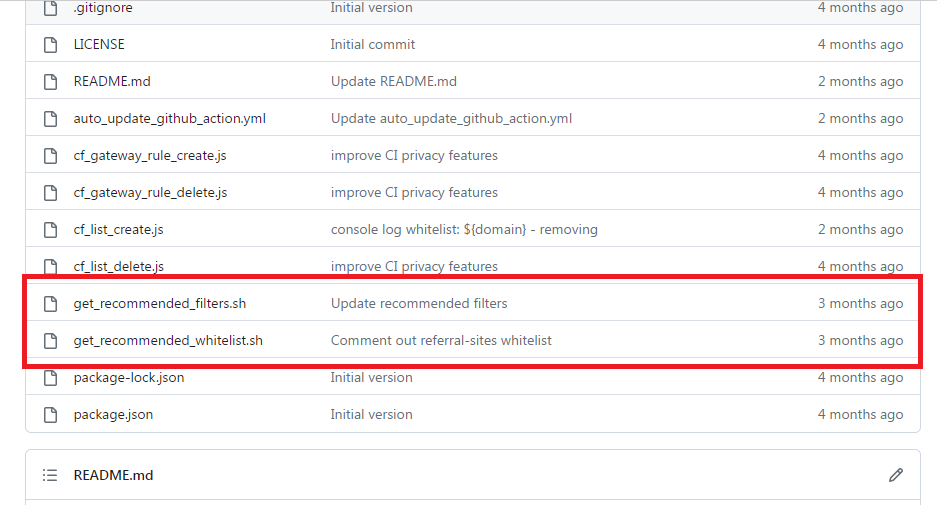View commit 'Update recommended filters'
This screenshot has width=937, height=505.
tap(419, 304)
